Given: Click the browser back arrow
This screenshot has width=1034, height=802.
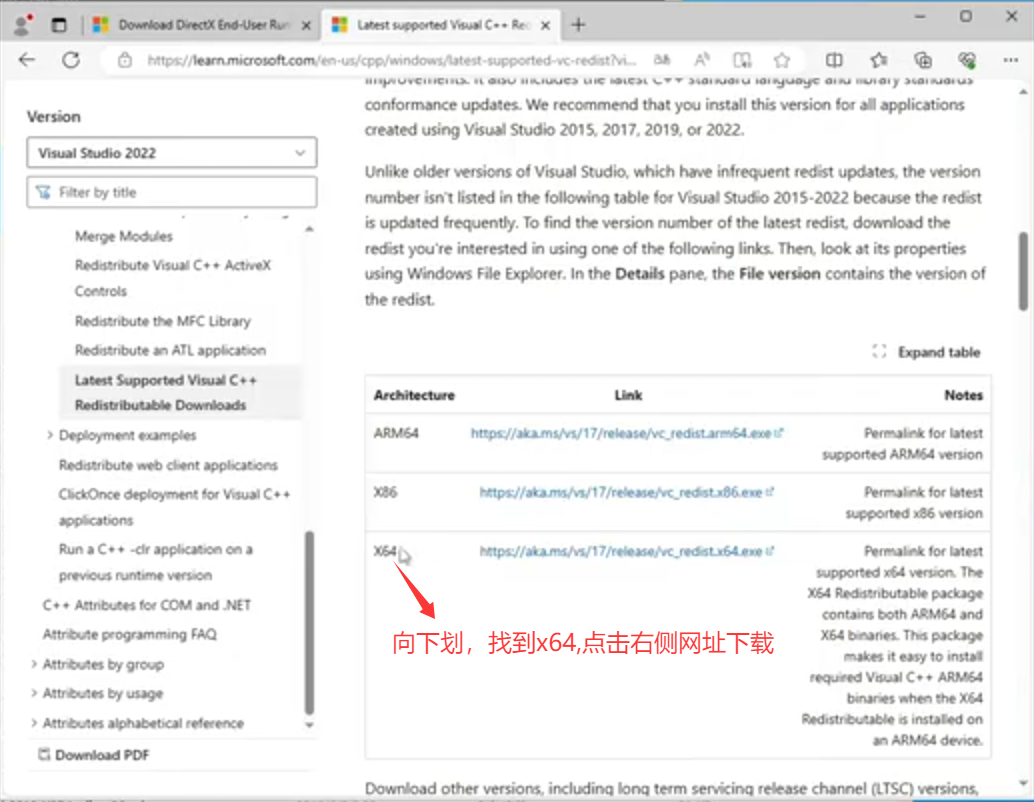Looking at the screenshot, I should (x=27, y=60).
